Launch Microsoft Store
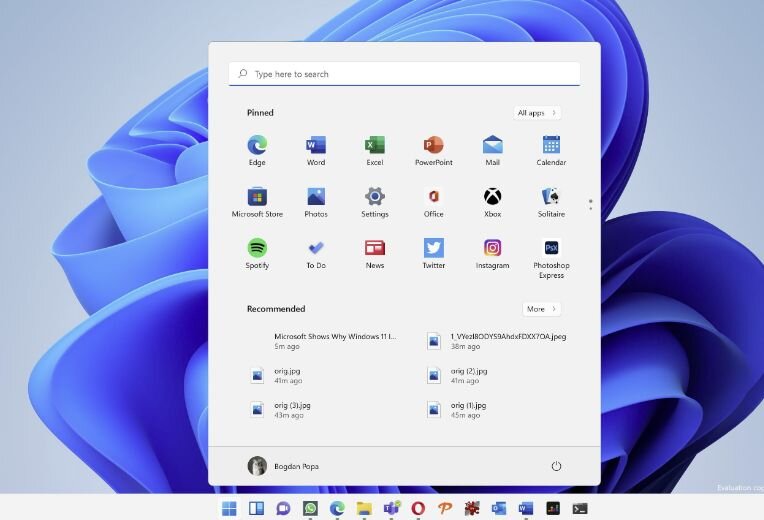This screenshot has width=764, height=520. [x=257, y=202]
